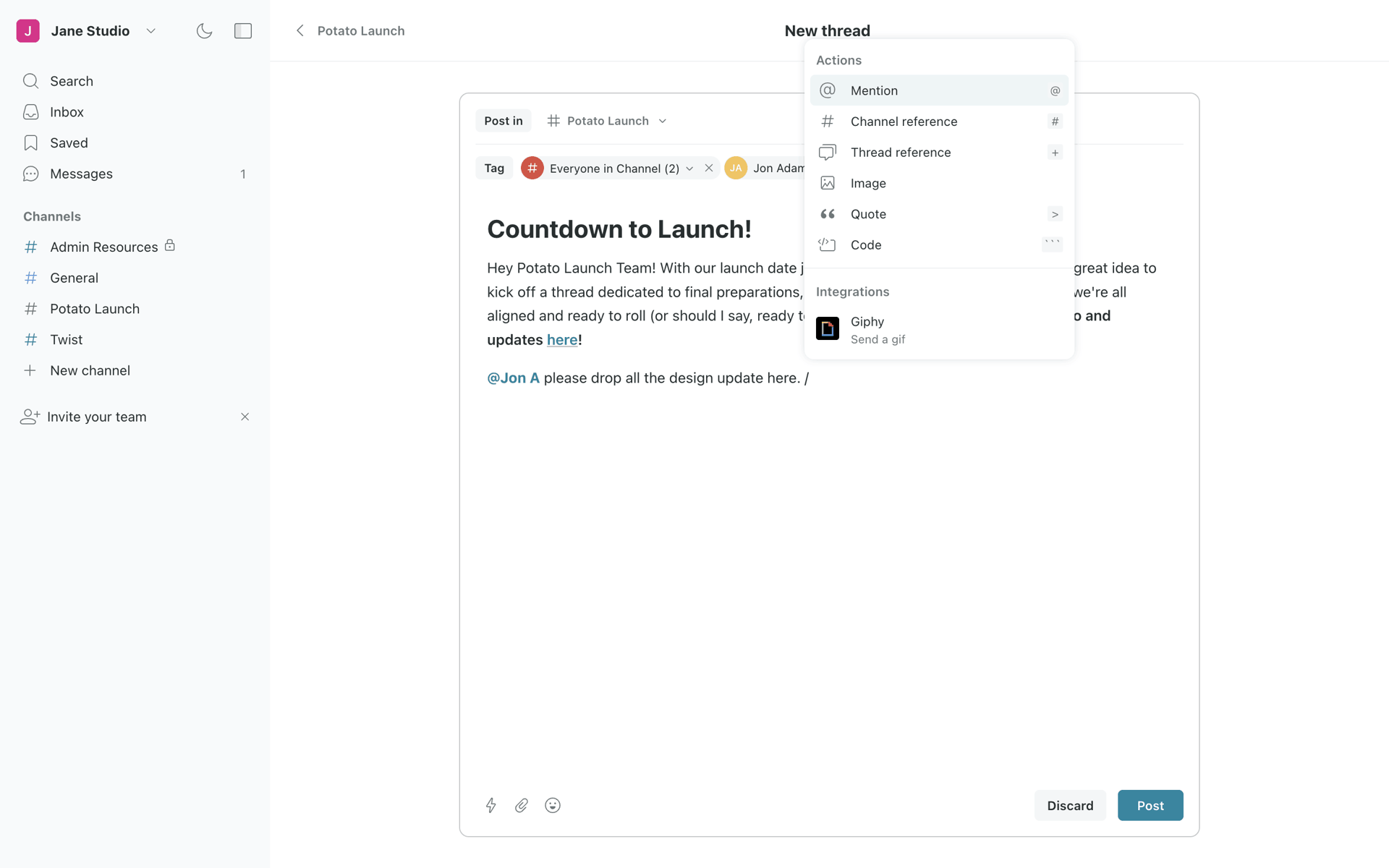The width and height of the screenshot is (1389, 868).
Task: Open the General channel
Action: [x=135, y=278]
